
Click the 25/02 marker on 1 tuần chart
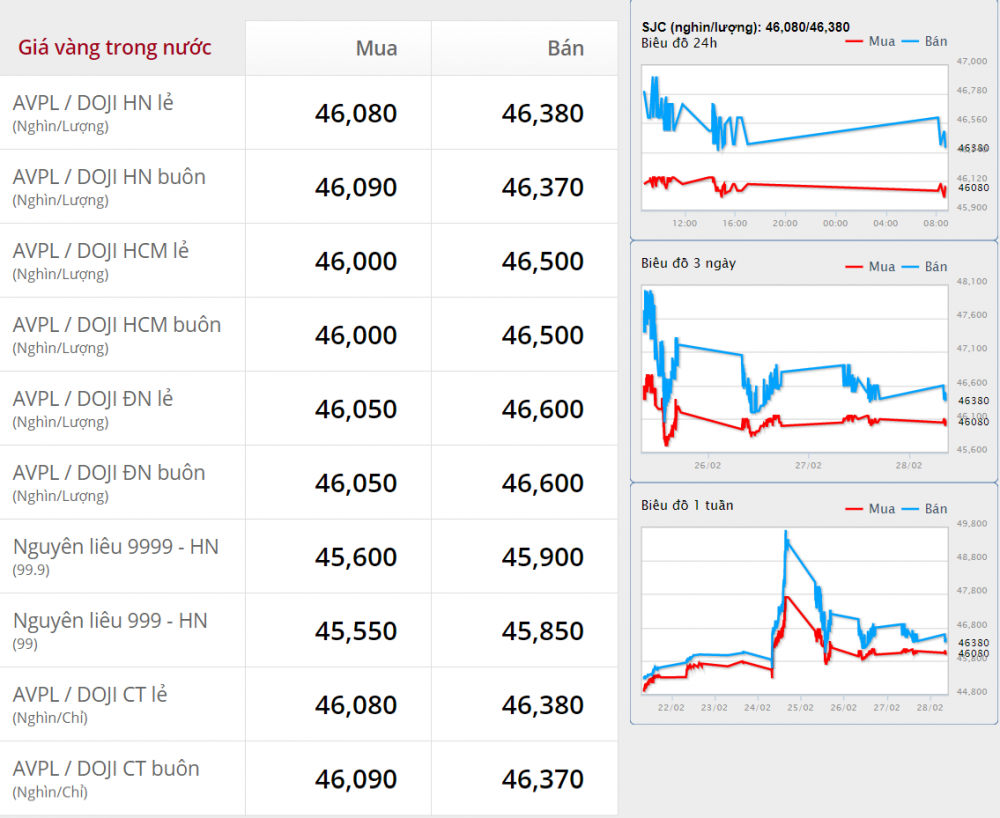[x=800, y=708]
